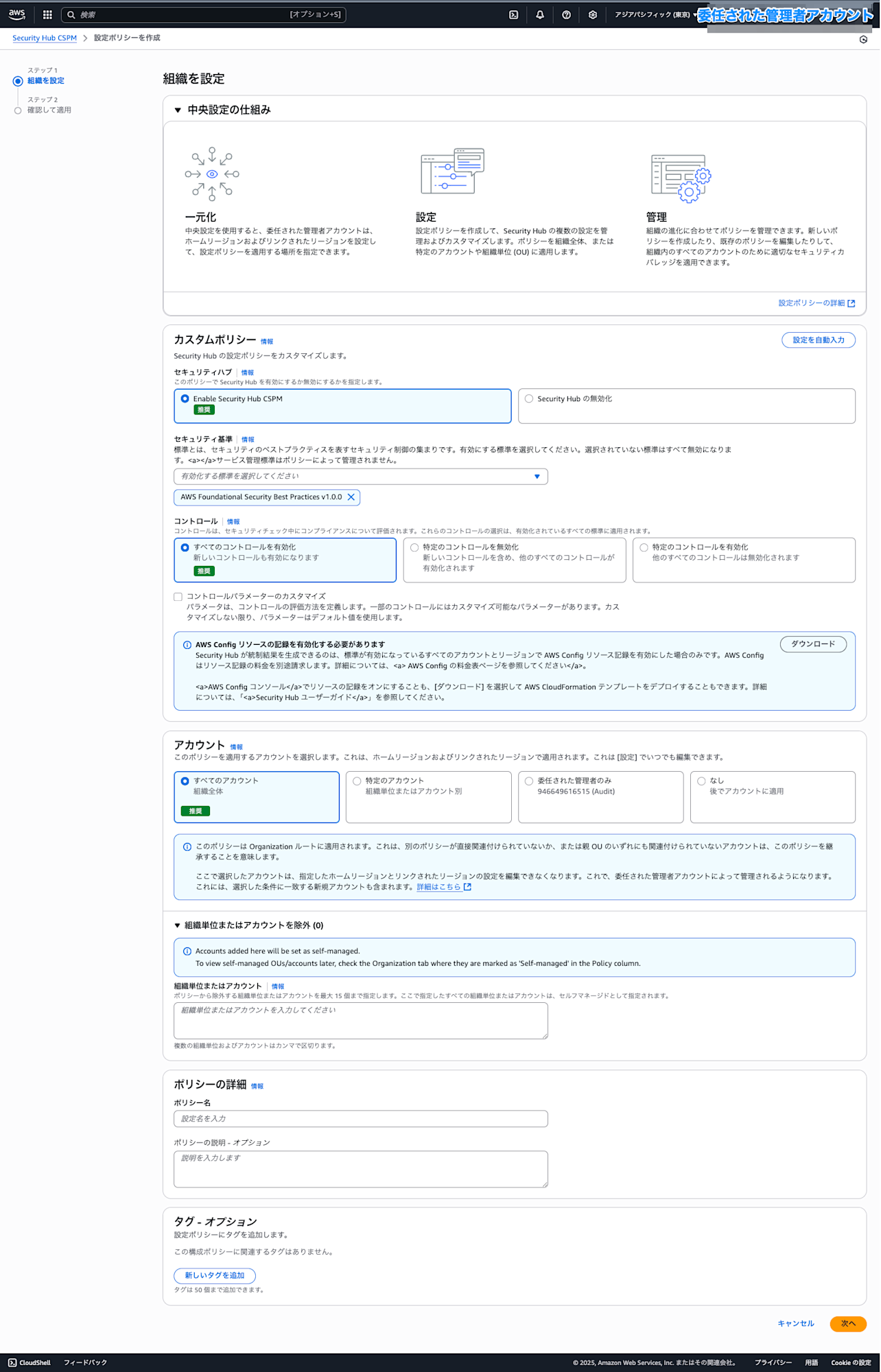The width and height of the screenshot is (881, 1372).
Task: Click the CloudShell icon in the footer
Action: coord(12,1362)
